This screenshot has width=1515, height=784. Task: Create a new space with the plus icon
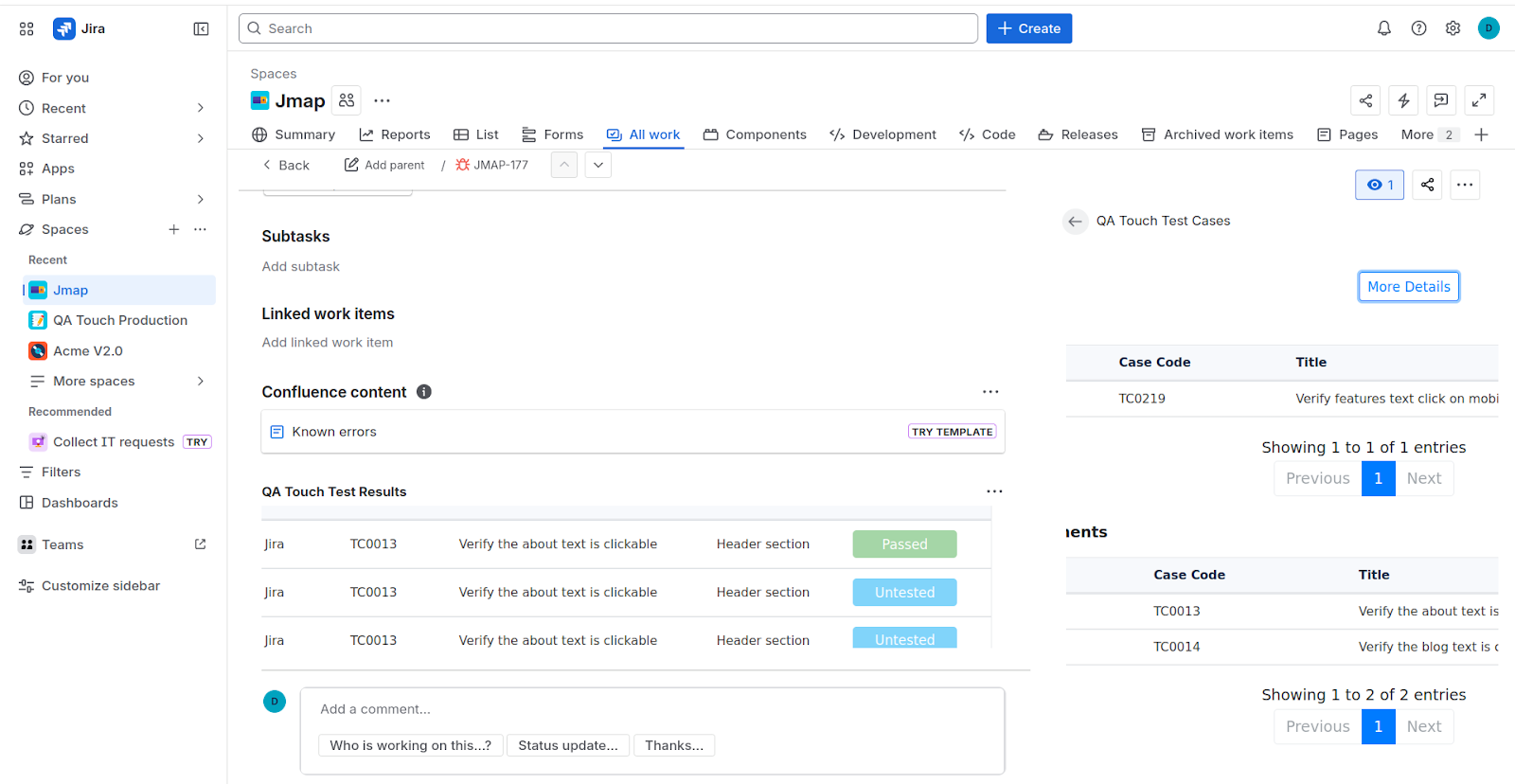[173, 229]
